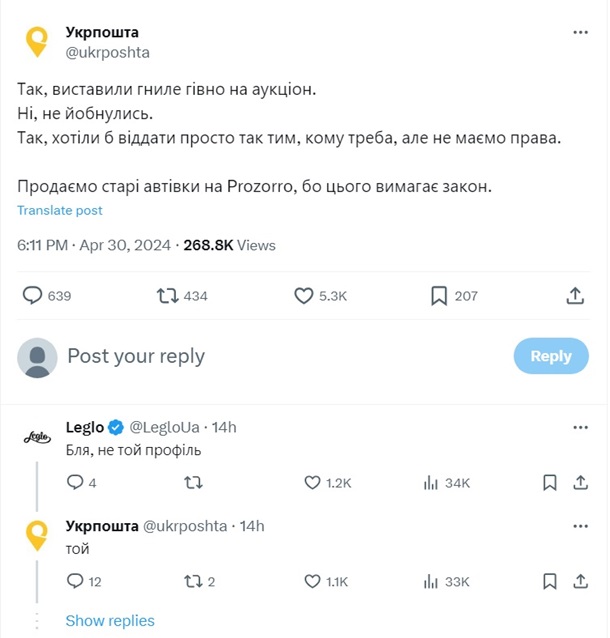The image size is (610, 638).
Task: Open Leglo profile avatar
Action: coord(37,437)
